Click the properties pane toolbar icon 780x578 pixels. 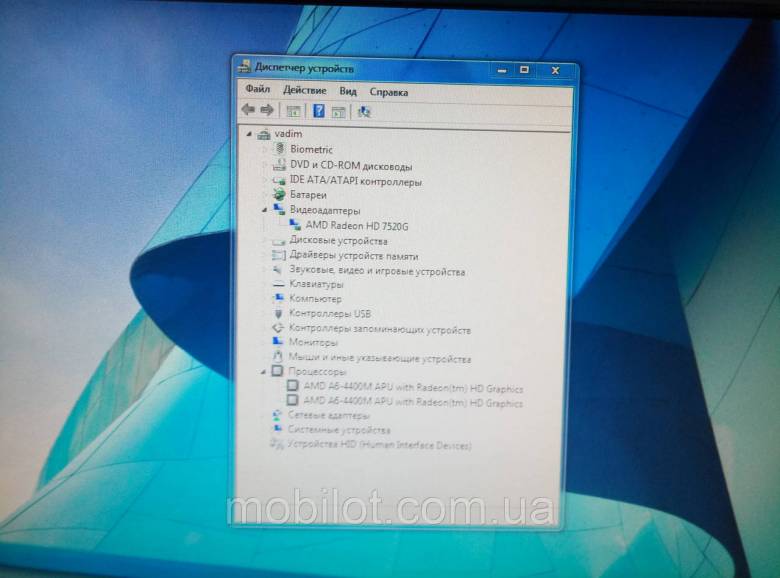[x=339, y=112]
